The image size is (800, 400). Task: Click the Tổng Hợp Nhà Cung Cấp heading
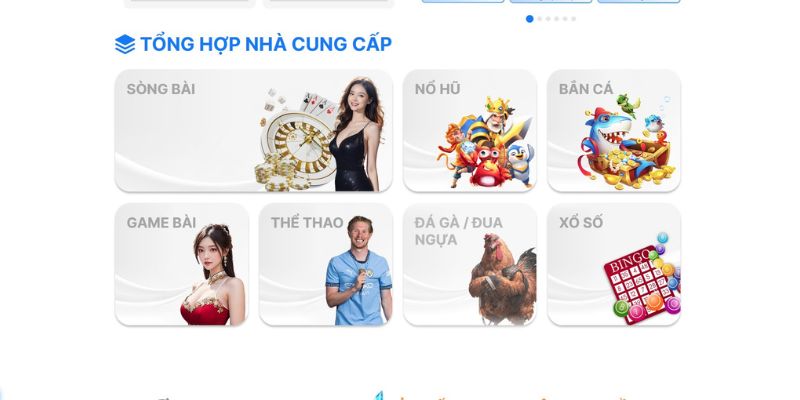(x=266, y=44)
